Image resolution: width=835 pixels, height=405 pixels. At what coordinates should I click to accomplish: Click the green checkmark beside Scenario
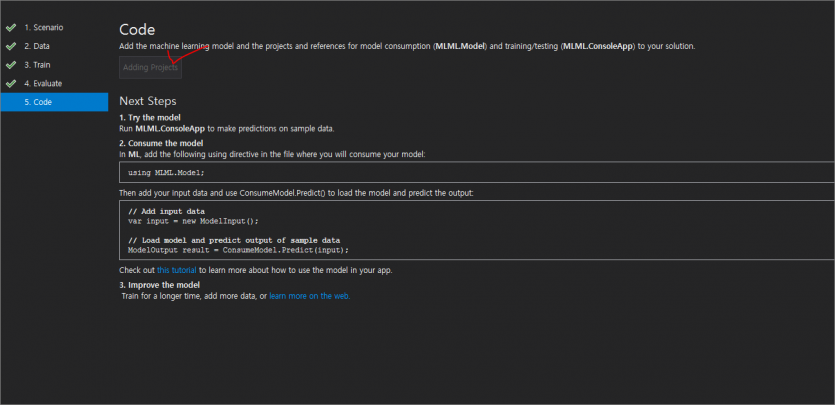point(11,27)
